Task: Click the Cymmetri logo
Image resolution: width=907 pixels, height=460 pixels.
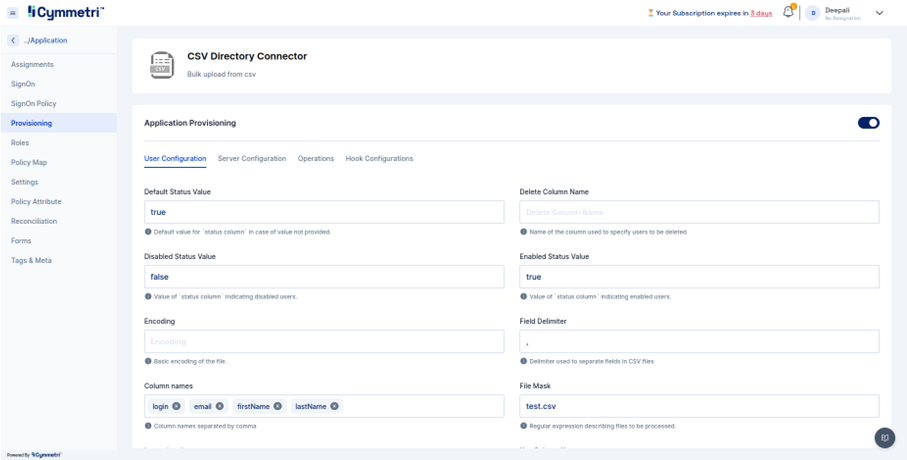Action: tap(66, 12)
